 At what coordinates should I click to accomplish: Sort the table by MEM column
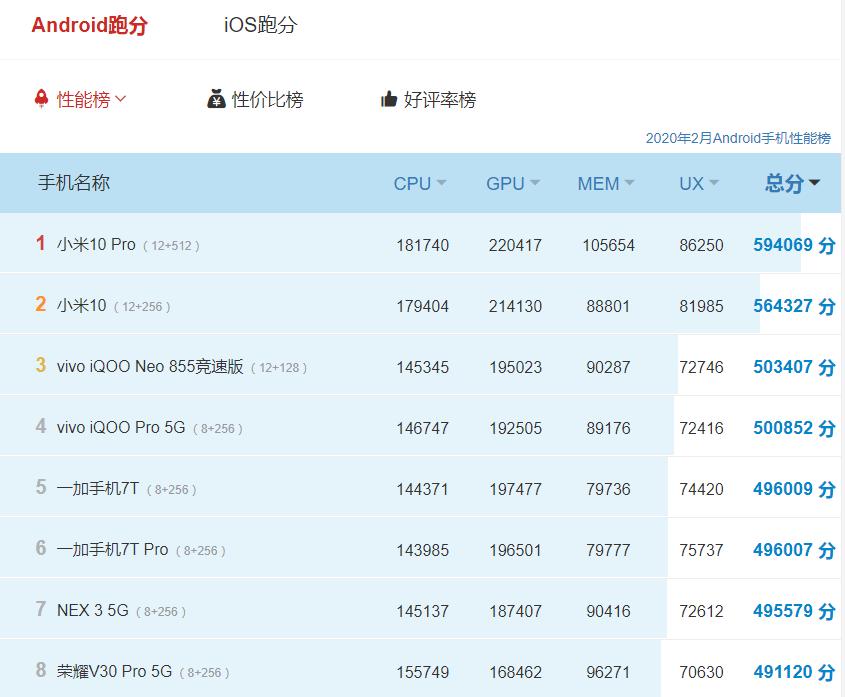(606, 184)
